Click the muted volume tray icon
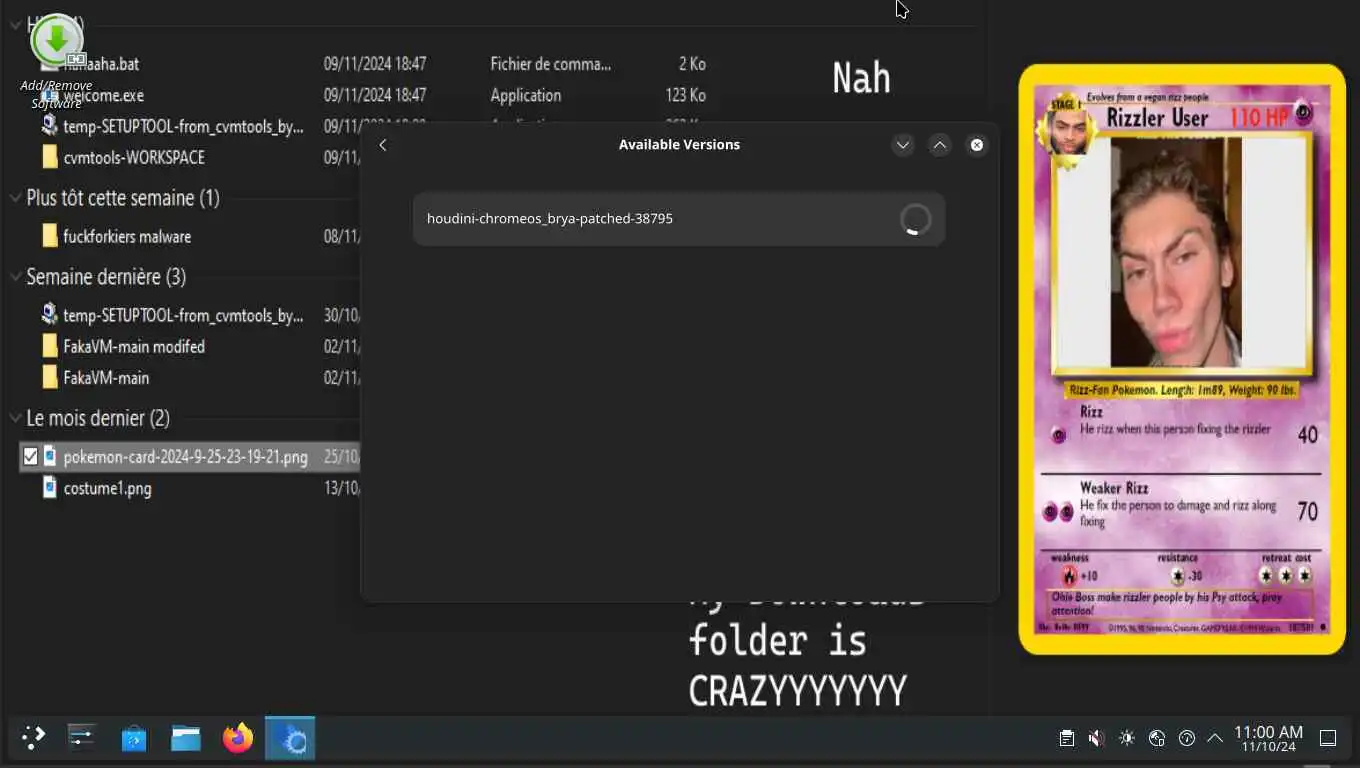This screenshot has width=1360, height=768. pyautogui.click(x=1096, y=738)
